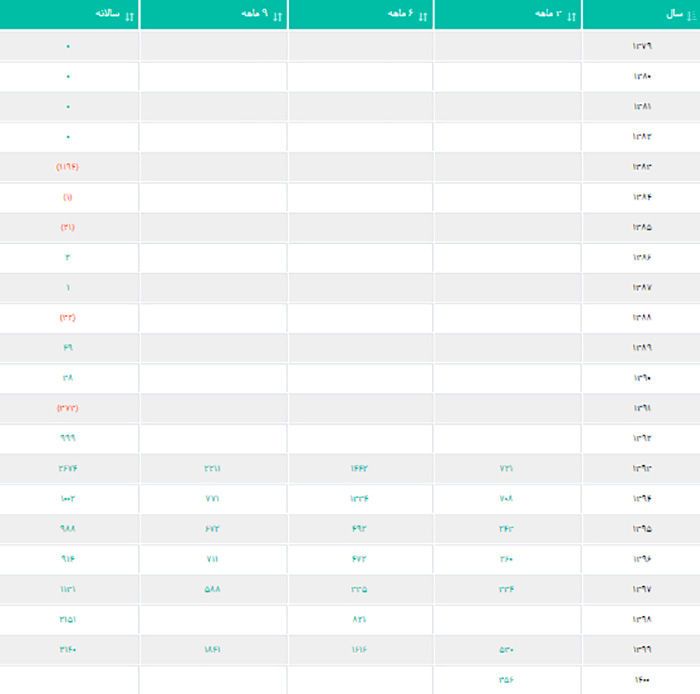Screen dimensions: 700x694
Task: Select the year 1400 cell in the last row
Action: [641, 680]
